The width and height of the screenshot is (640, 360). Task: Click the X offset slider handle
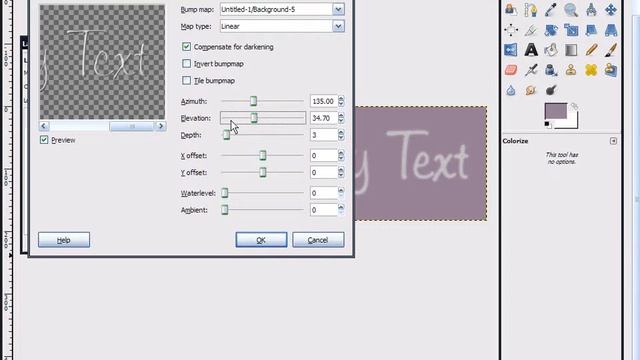click(x=263, y=156)
